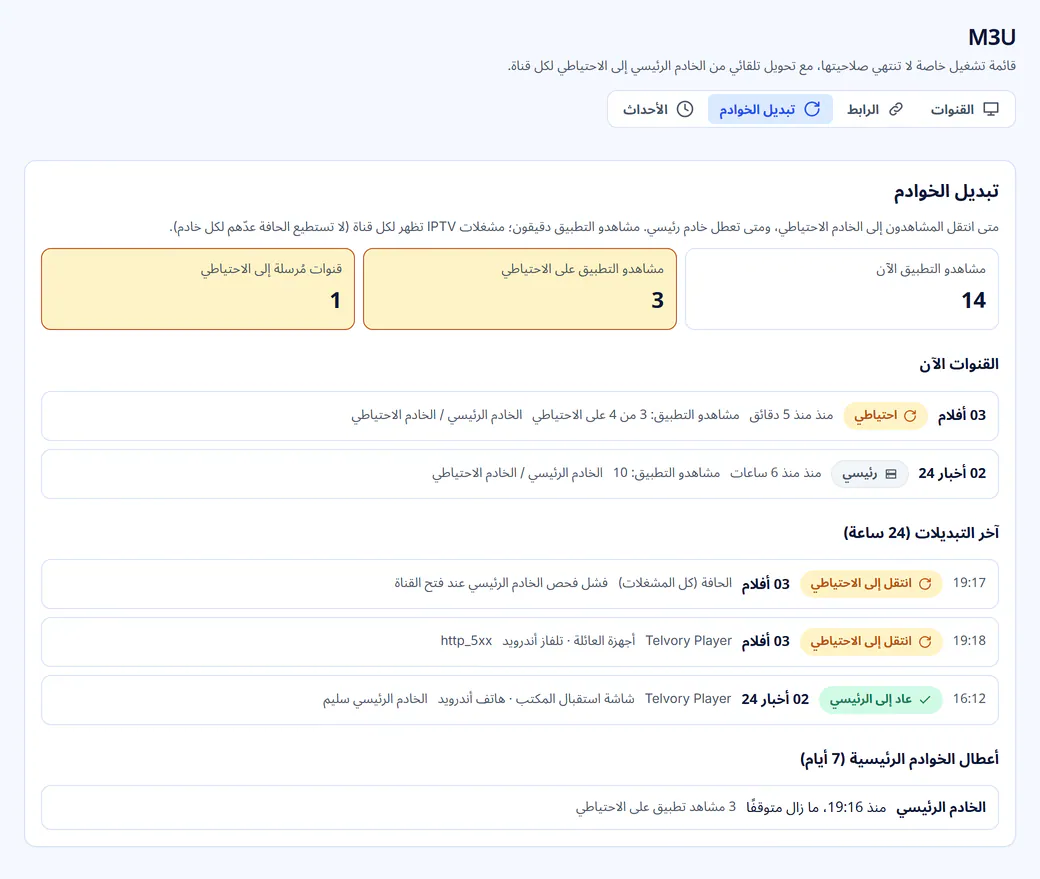This screenshot has height=879, width=1040.
Task: Click the احتياطي status badge for 03 أفلام
Action: (x=885, y=415)
